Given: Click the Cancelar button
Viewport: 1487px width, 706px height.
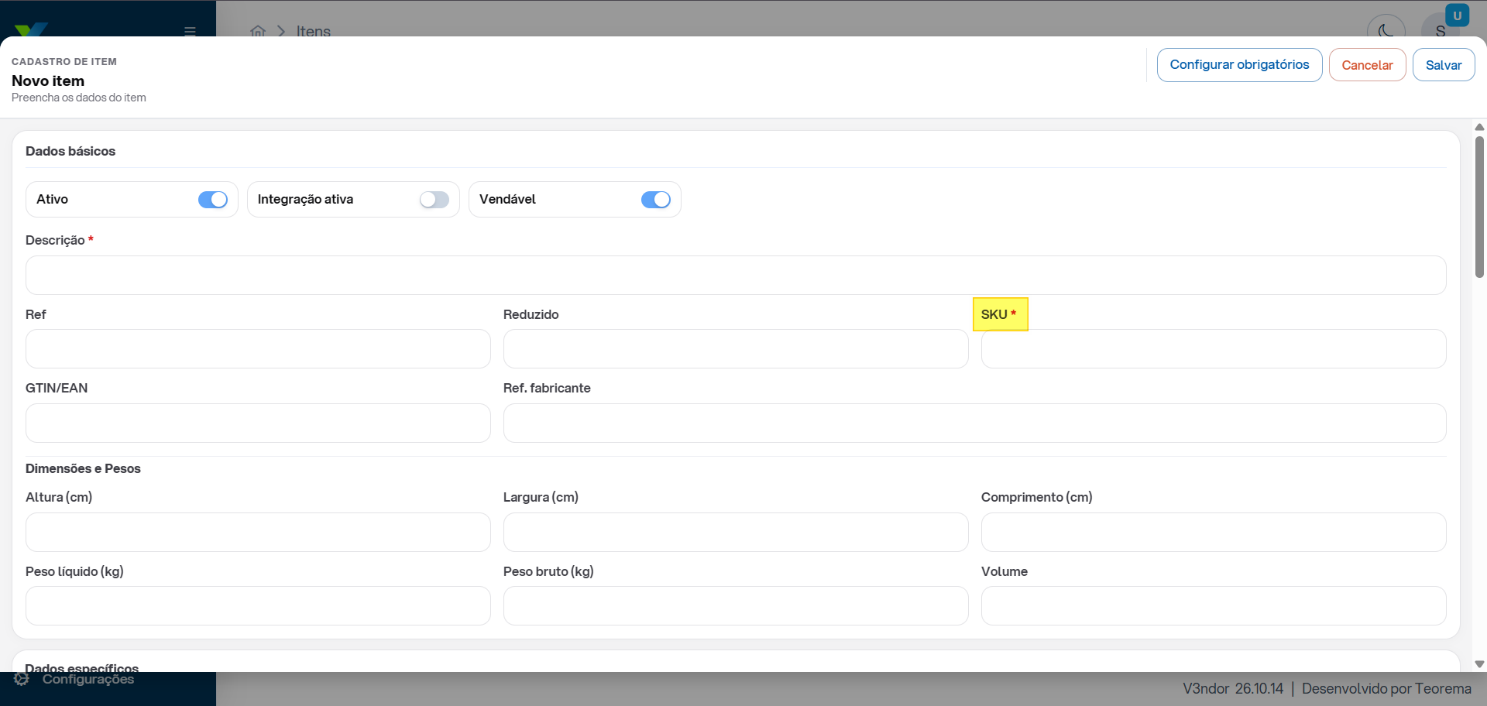Looking at the screenshot, I should pos(1367,65).
